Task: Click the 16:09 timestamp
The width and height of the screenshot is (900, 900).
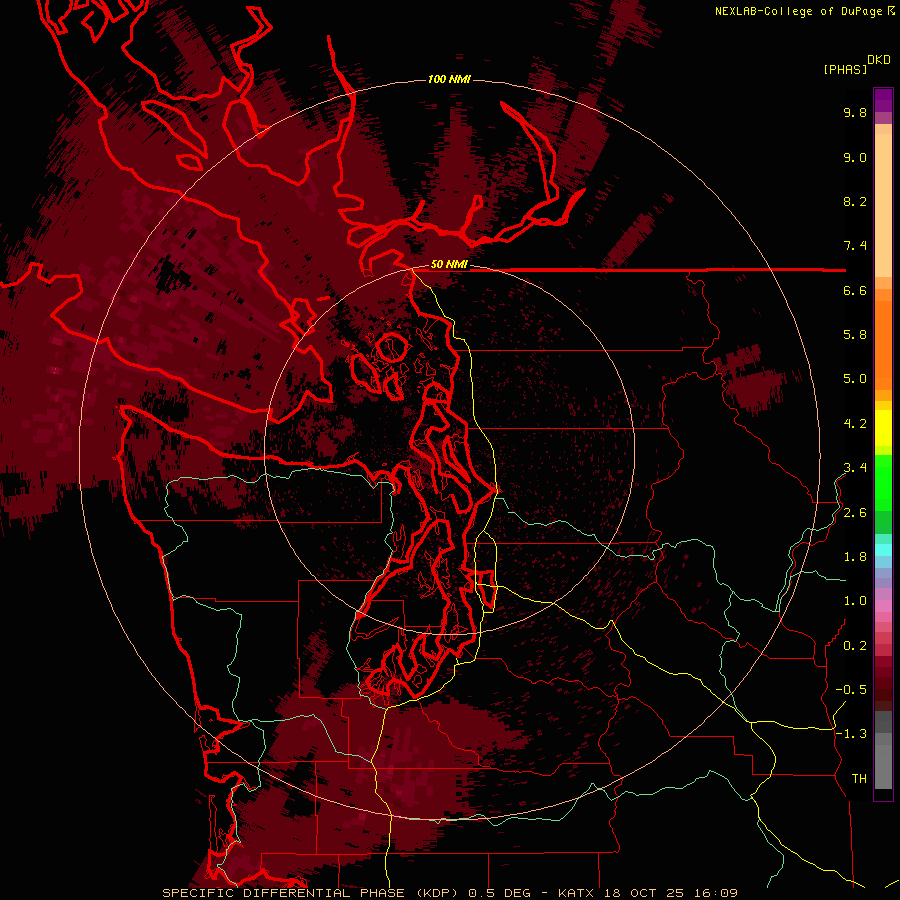Action: coord(714,893)
